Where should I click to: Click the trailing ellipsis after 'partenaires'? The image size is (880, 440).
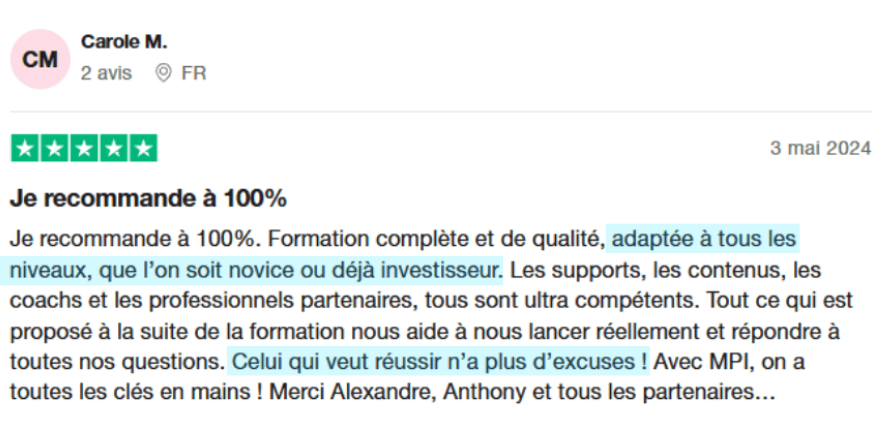click(766, 395)
